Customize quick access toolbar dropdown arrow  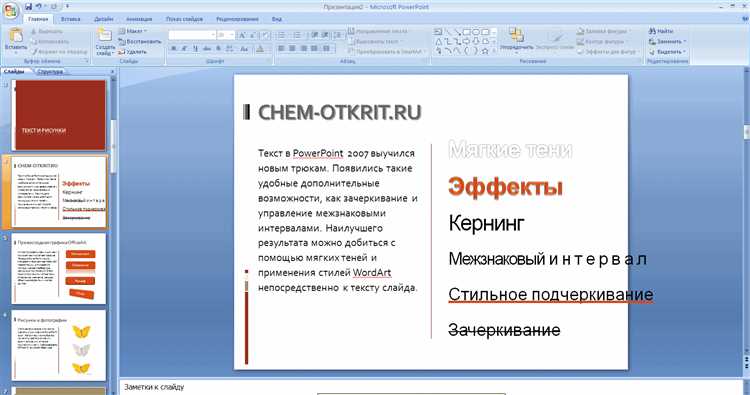point(67,7)
